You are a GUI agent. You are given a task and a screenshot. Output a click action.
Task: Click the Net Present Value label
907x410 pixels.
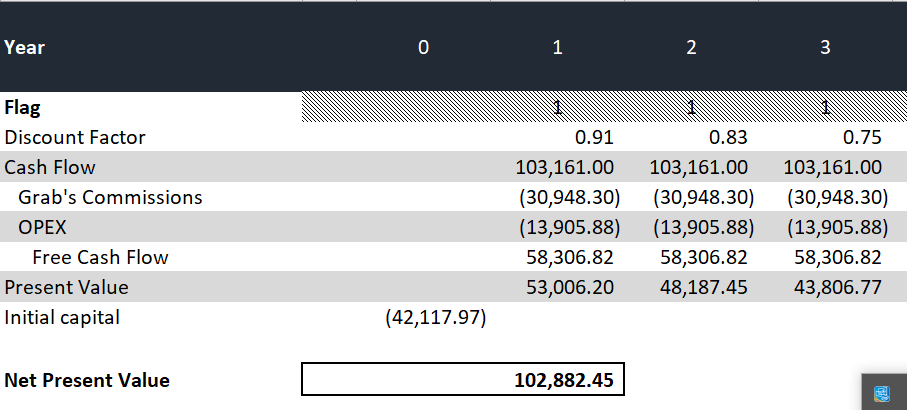pos(87,380)
